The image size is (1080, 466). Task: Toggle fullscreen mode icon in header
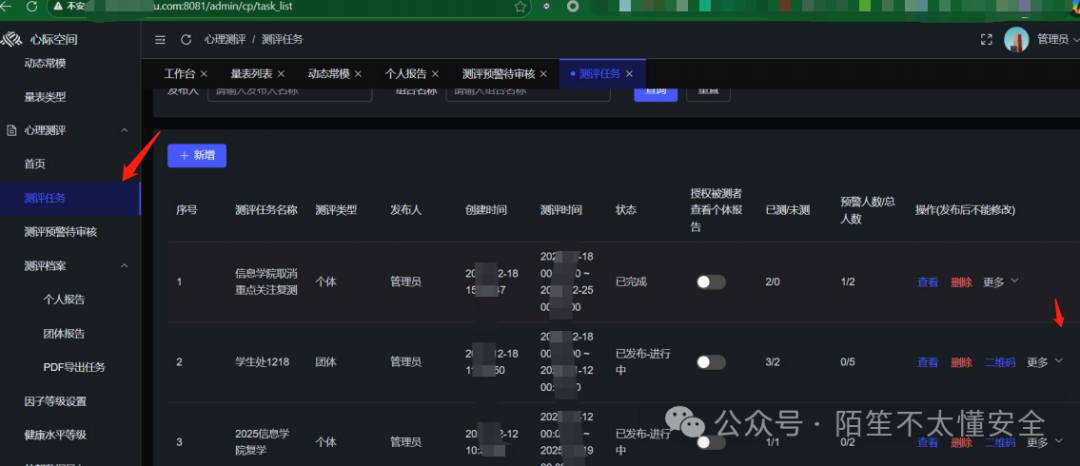click(x=986, y=40)
